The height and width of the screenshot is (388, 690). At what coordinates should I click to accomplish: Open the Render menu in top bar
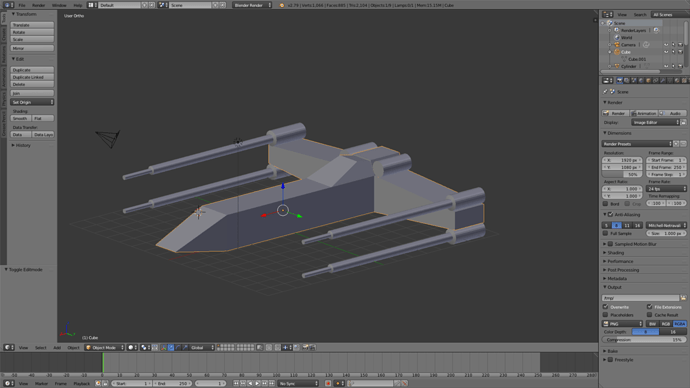click(x=38, y=5)
